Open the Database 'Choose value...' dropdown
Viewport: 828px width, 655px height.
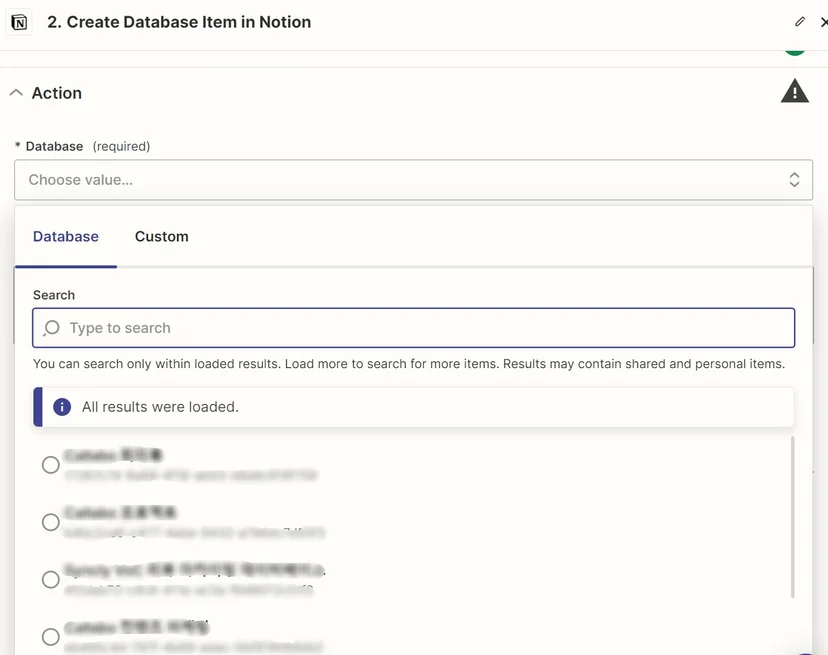pyautogui.click(x=413, y=180)
